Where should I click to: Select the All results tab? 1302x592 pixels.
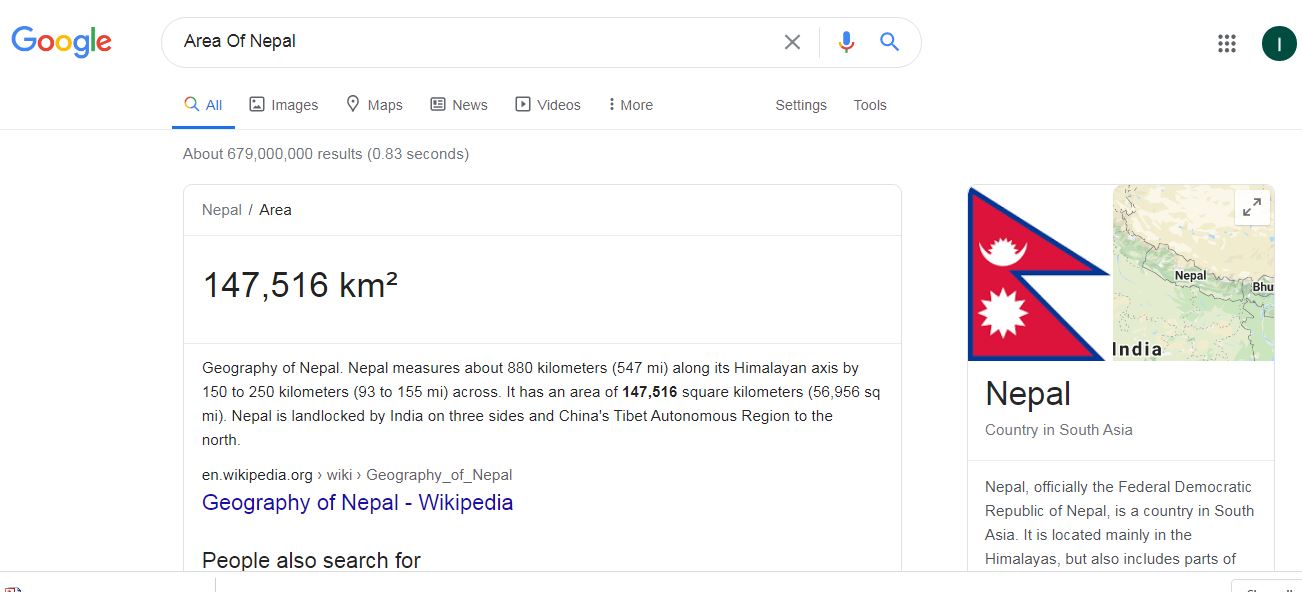click(x=204, y=105)
